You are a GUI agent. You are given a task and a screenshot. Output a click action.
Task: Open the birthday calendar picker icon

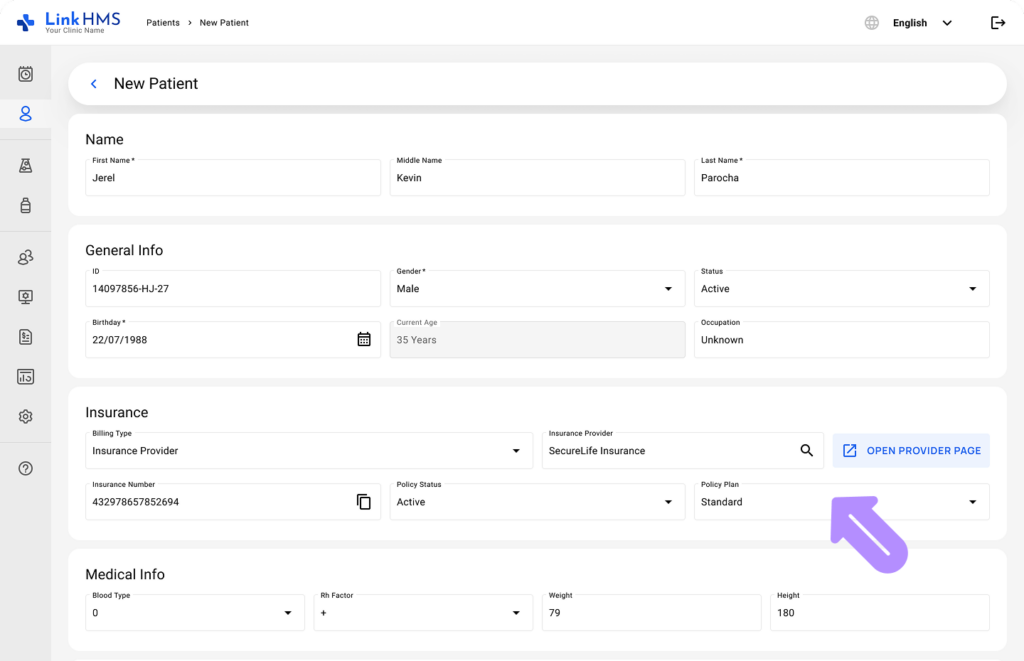[x=364, y=339]
